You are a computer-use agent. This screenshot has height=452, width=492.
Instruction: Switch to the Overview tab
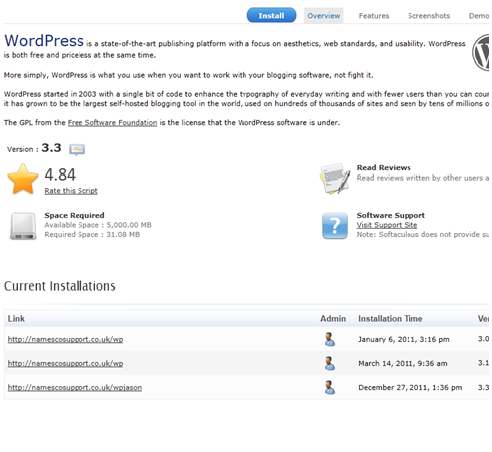(323, 16)
